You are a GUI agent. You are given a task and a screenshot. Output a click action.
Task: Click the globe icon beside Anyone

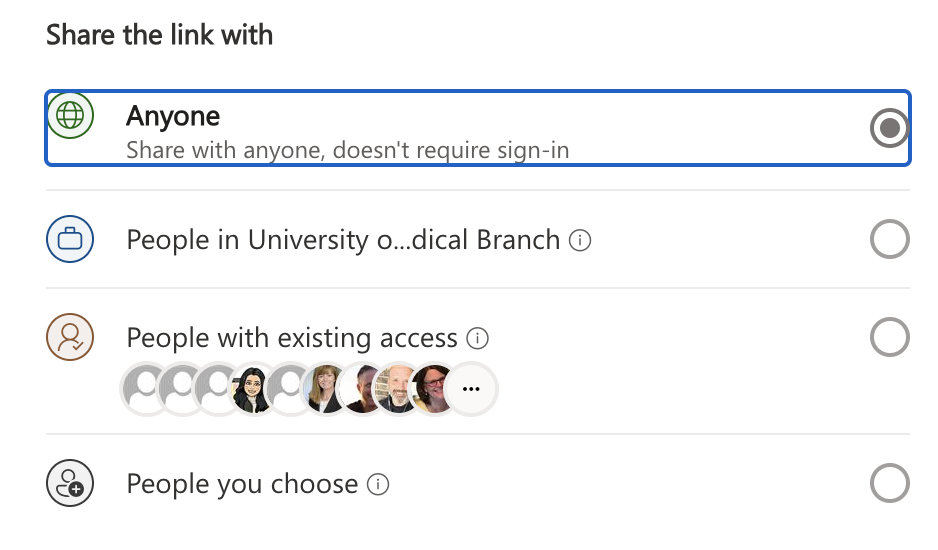pos(70,116)
